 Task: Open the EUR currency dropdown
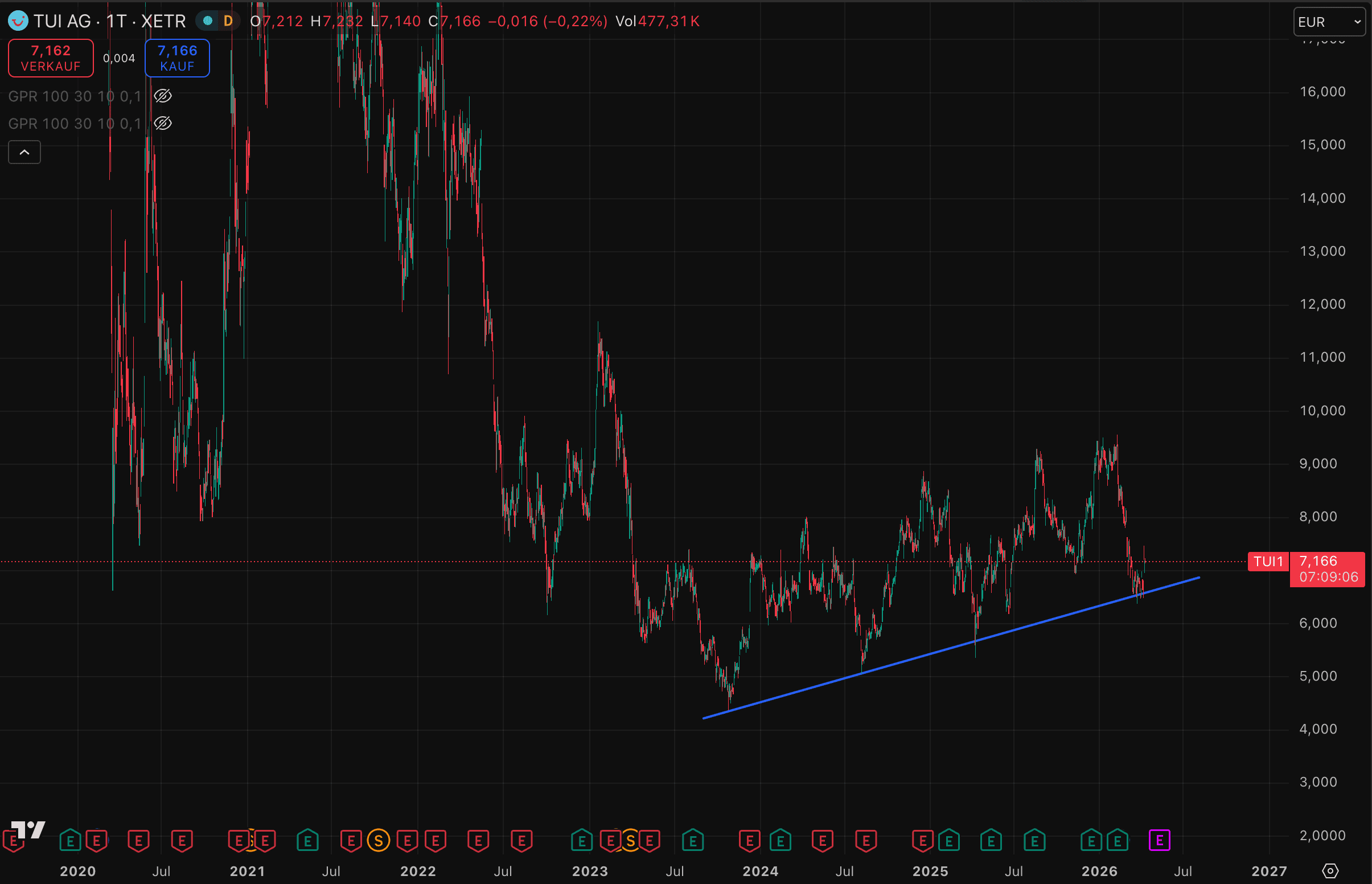tap(1328, 22)
